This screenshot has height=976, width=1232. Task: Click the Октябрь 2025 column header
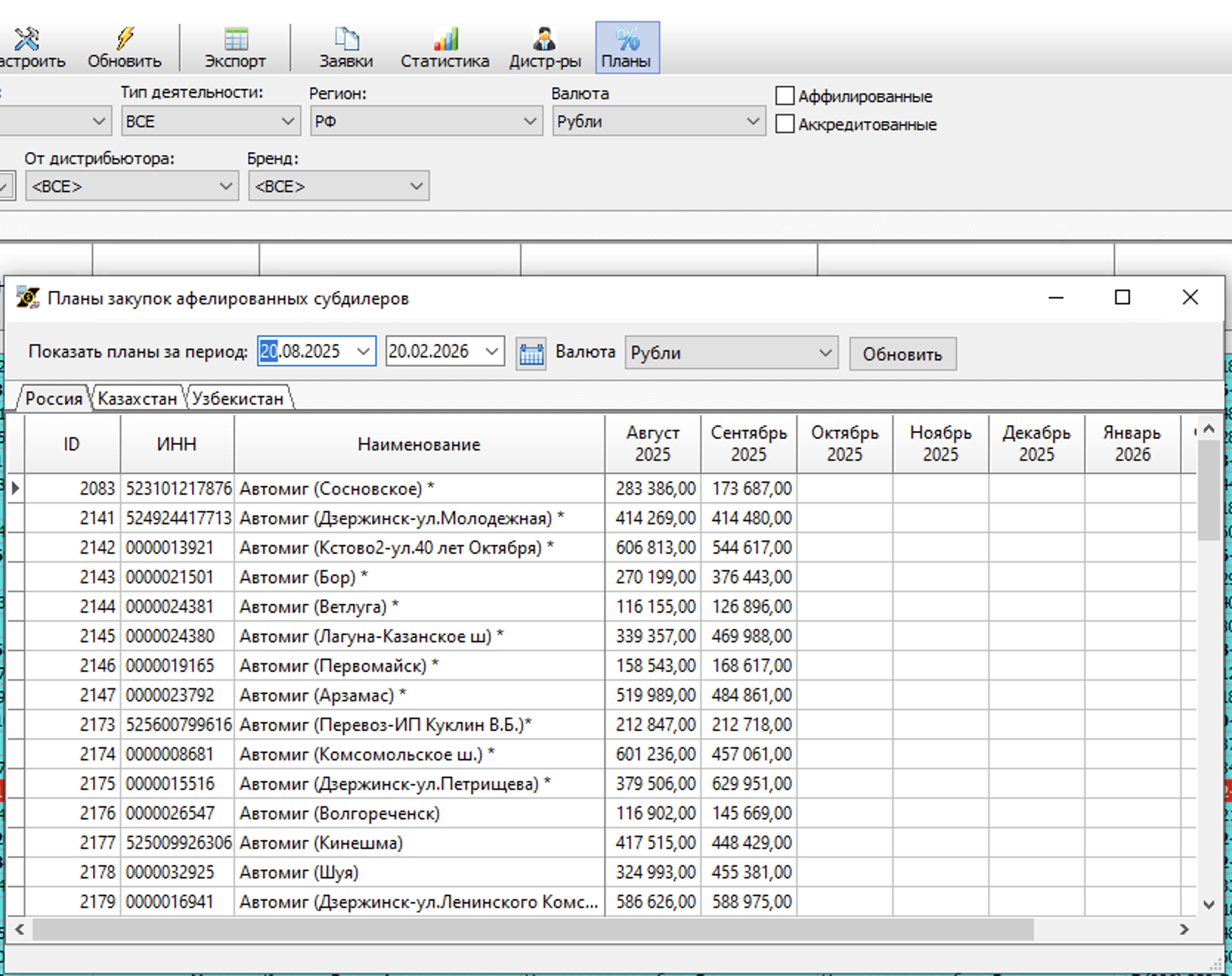coord(845,444)
